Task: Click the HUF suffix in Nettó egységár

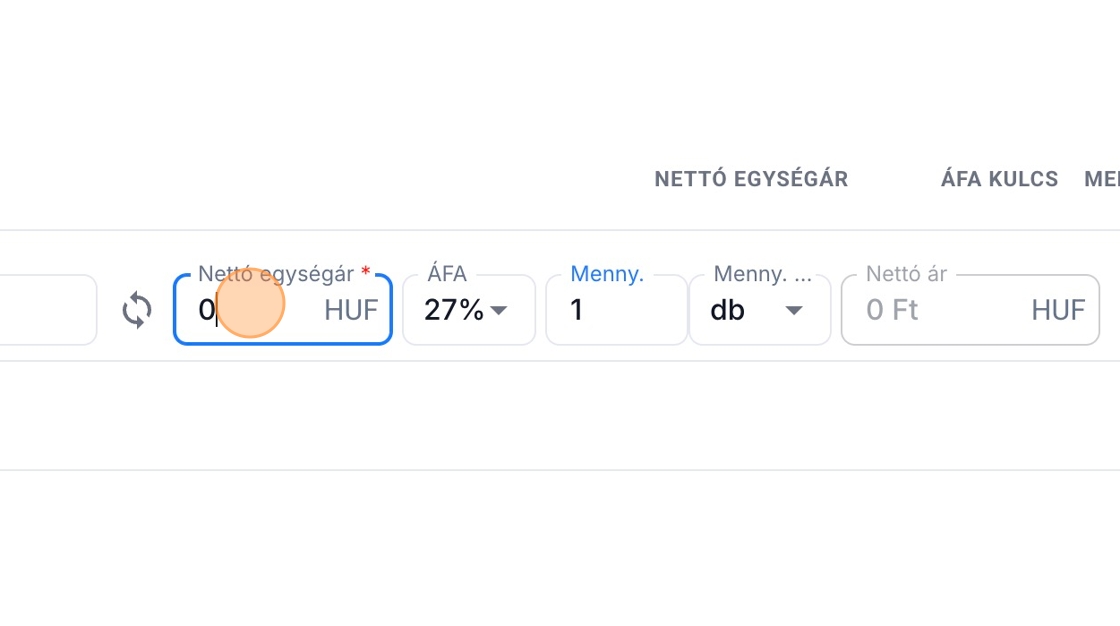Action: click(351, 310)
